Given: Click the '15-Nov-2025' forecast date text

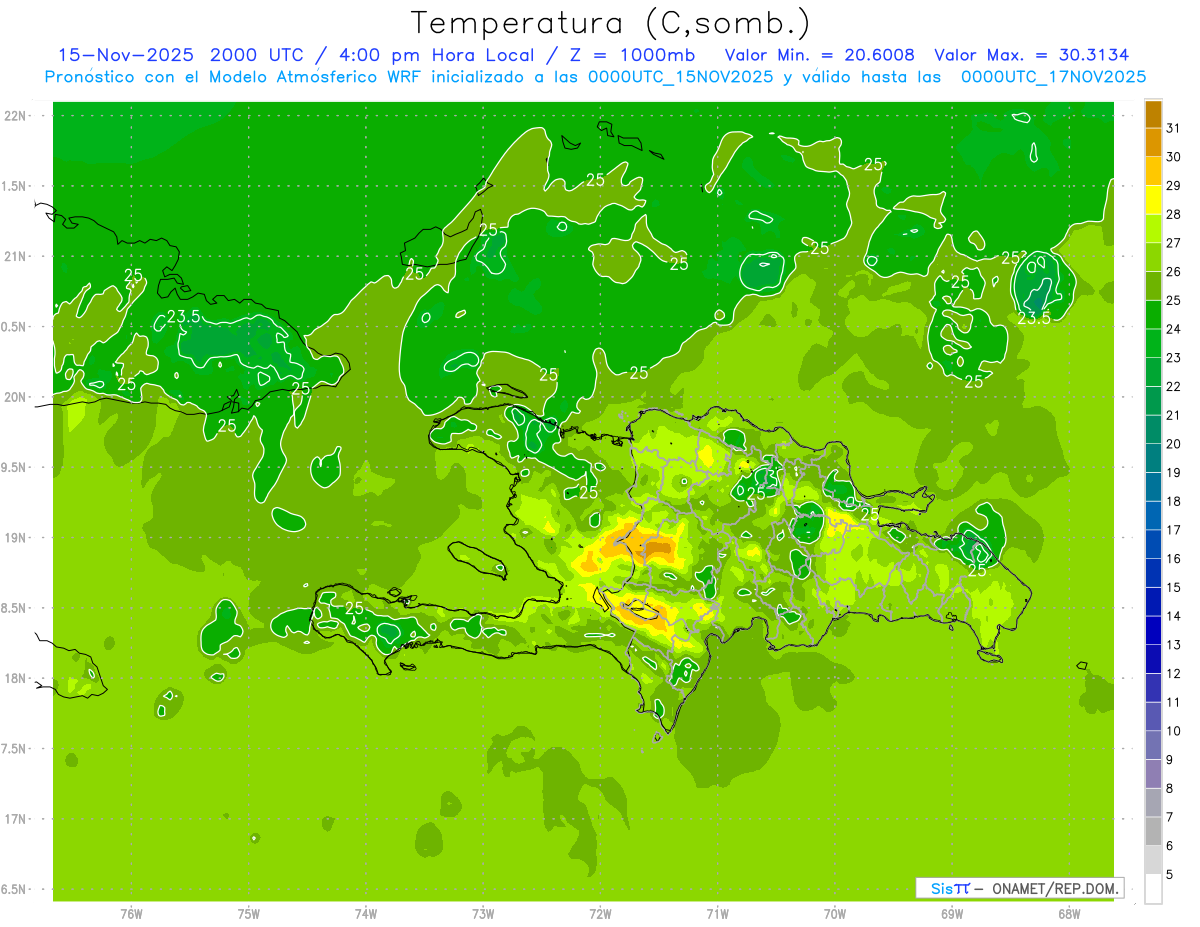Looking at the screenshot, I should (126, 55).
